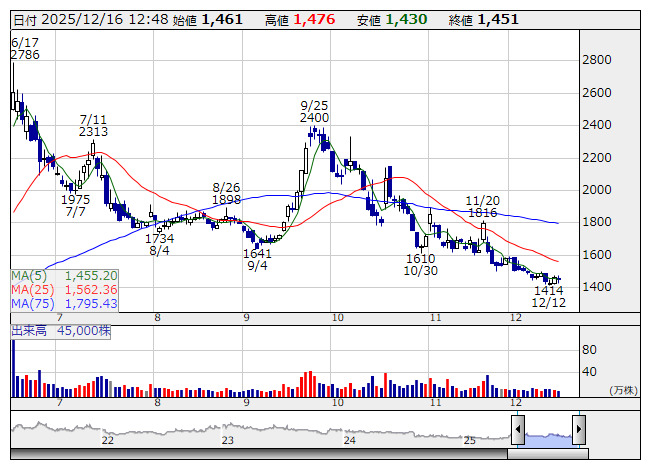Click year 23 in the overview timeline
The height and width of the screenshot is (470, 653).
point(228,440)
